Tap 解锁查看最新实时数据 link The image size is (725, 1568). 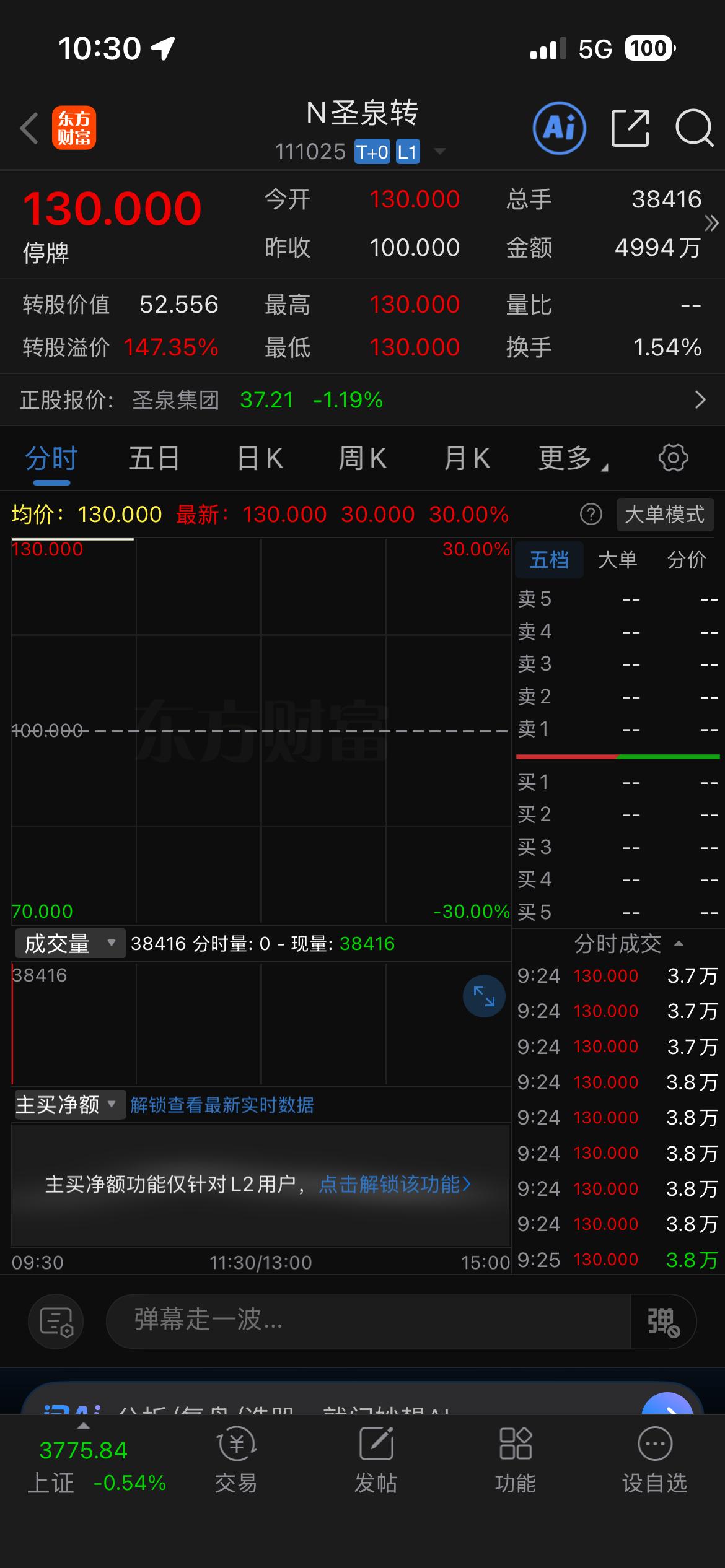222,1105
